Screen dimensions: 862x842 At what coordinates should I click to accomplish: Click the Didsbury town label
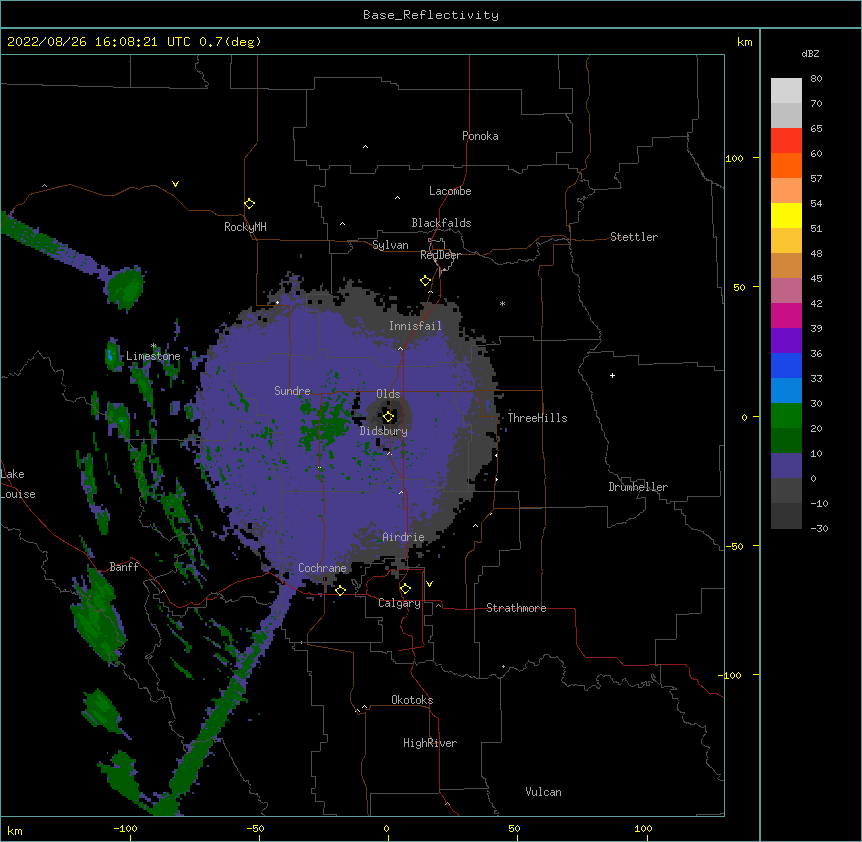384,431
